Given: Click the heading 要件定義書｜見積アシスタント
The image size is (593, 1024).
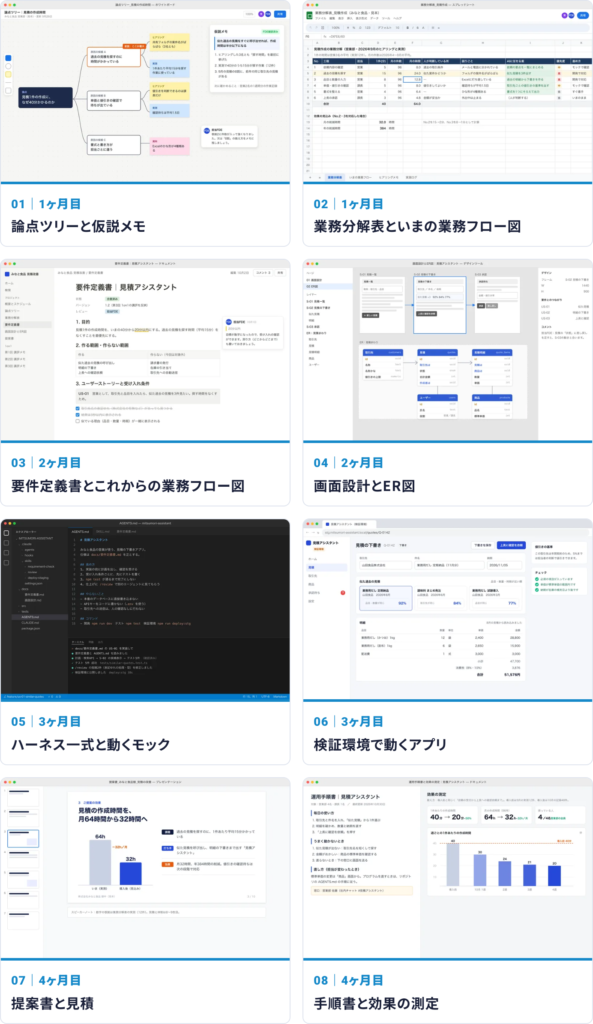Looking at the screenshot, I should (x=126, y=287).
